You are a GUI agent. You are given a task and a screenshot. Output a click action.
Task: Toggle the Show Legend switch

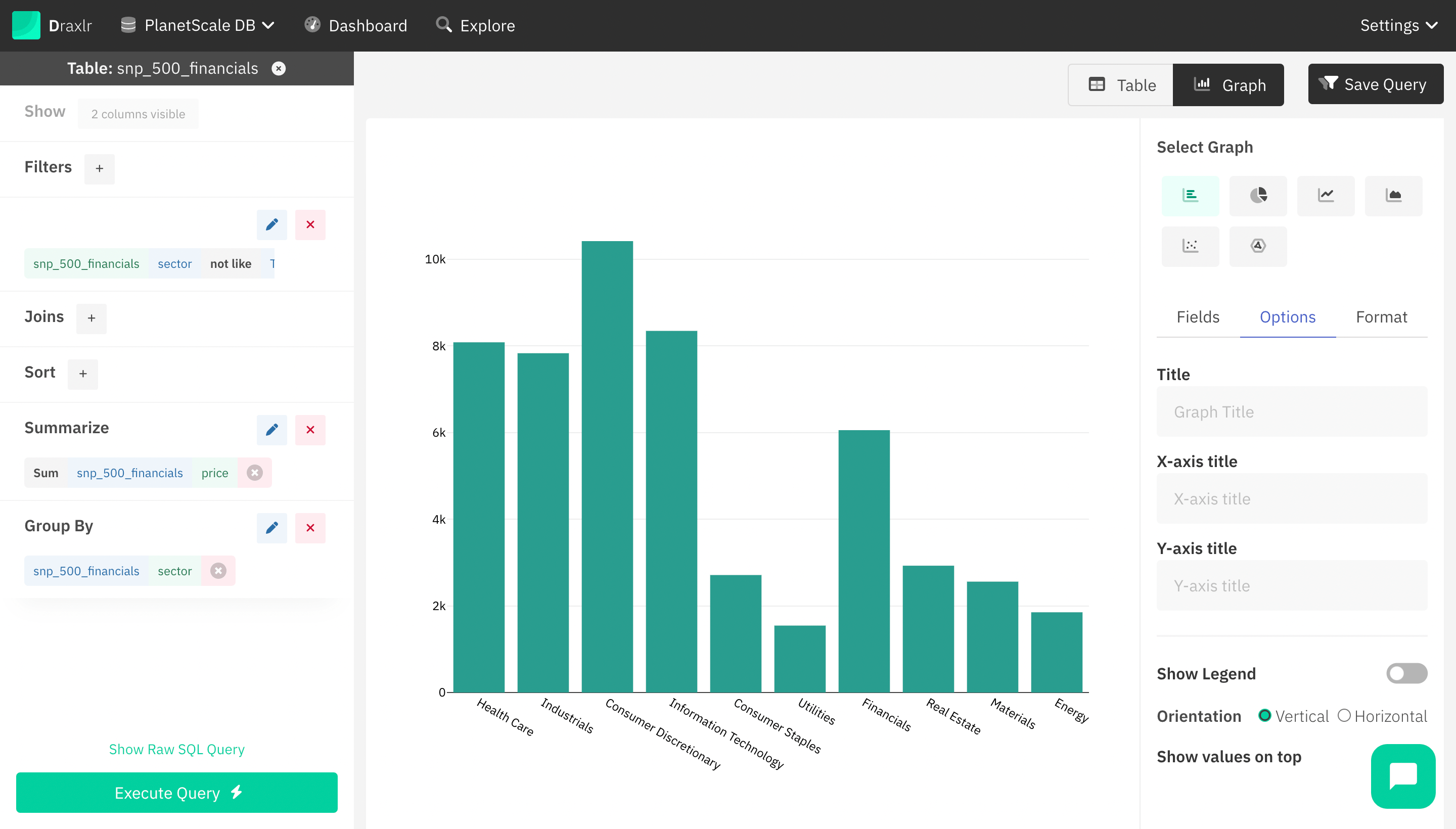pos(1406,672)
